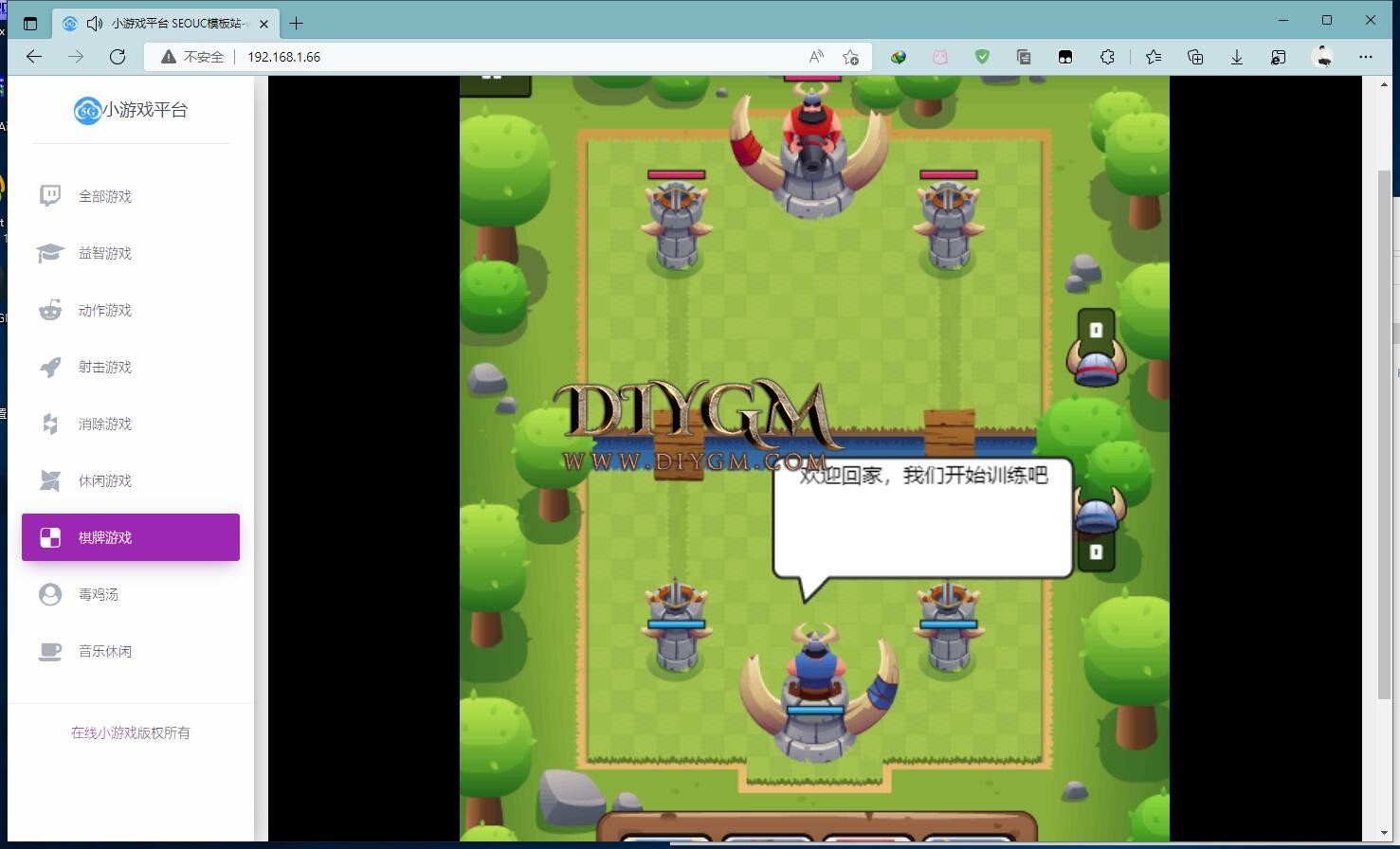
Task: Click the blue helmet score counter
Action: click(x=1097, y=531)
